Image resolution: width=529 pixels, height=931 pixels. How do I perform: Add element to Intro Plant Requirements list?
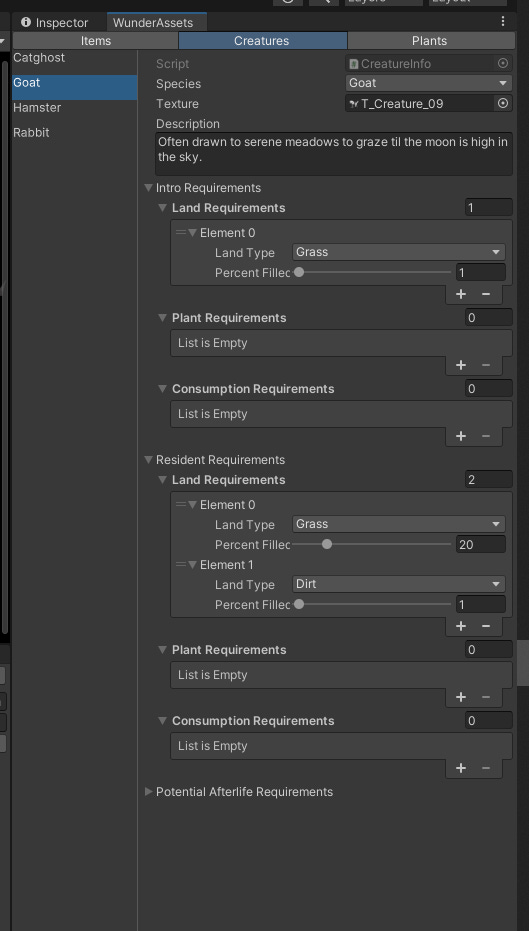[461, 365]
